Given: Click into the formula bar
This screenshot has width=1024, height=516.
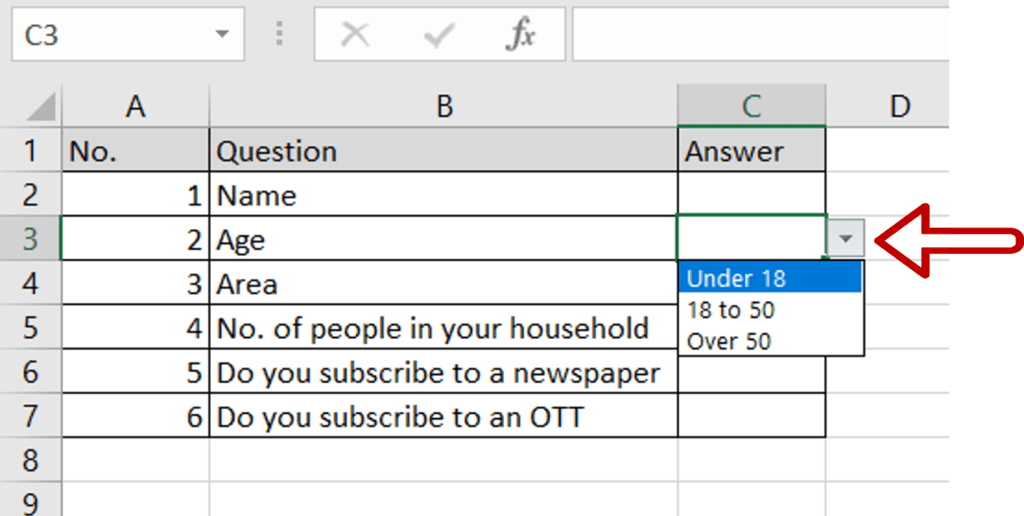Looking at the screenshot, I should (760, 34).
